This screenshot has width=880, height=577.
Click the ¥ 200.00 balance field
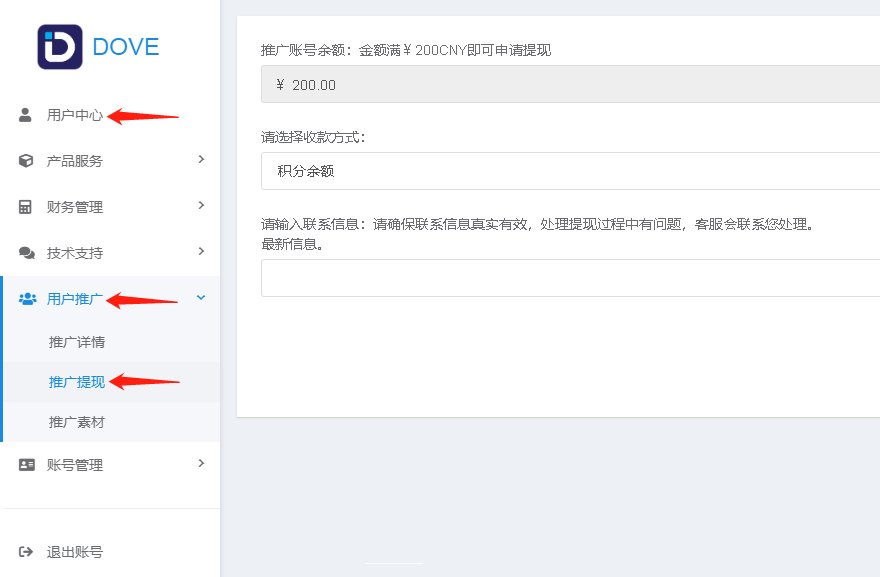(x=570, y=85)
